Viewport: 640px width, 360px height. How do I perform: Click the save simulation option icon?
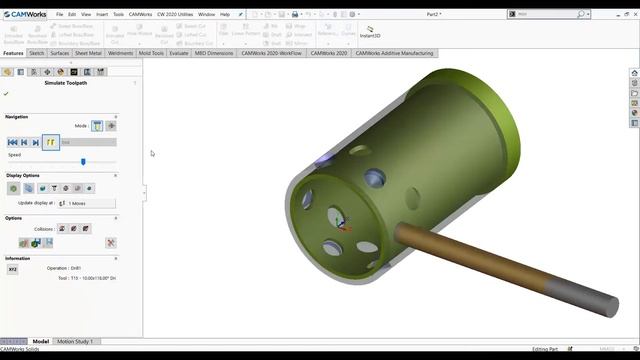click(x=48, y=243)
